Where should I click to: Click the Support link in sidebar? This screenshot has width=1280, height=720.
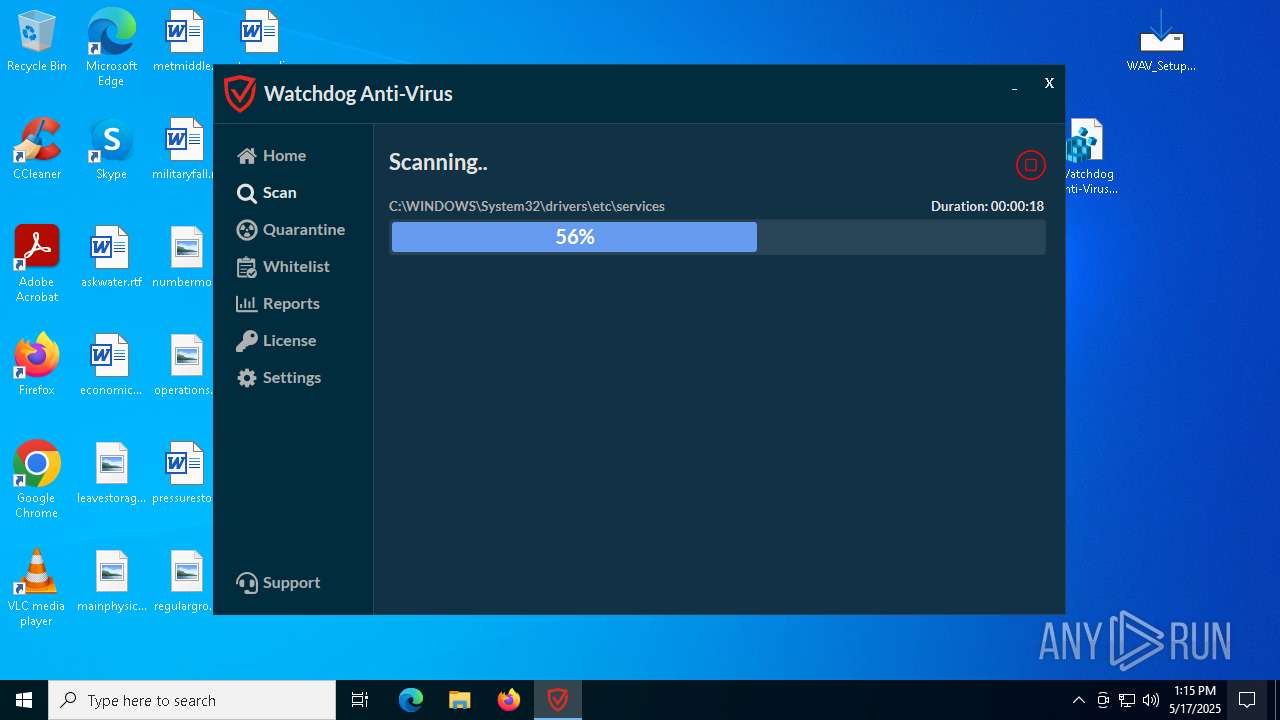(x=278, y=583)
